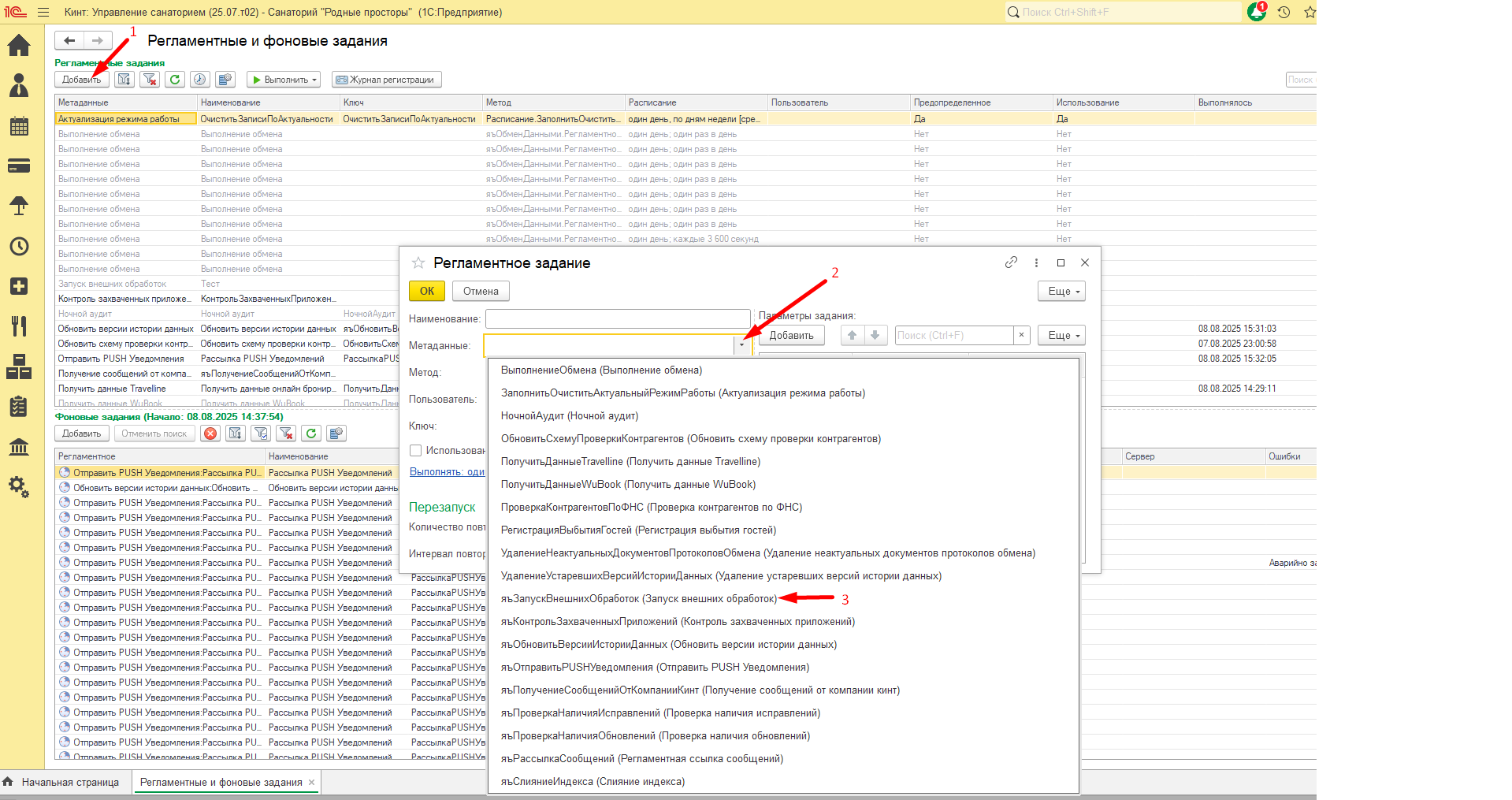Open the schedule clock icon in the toolbar

200,80
